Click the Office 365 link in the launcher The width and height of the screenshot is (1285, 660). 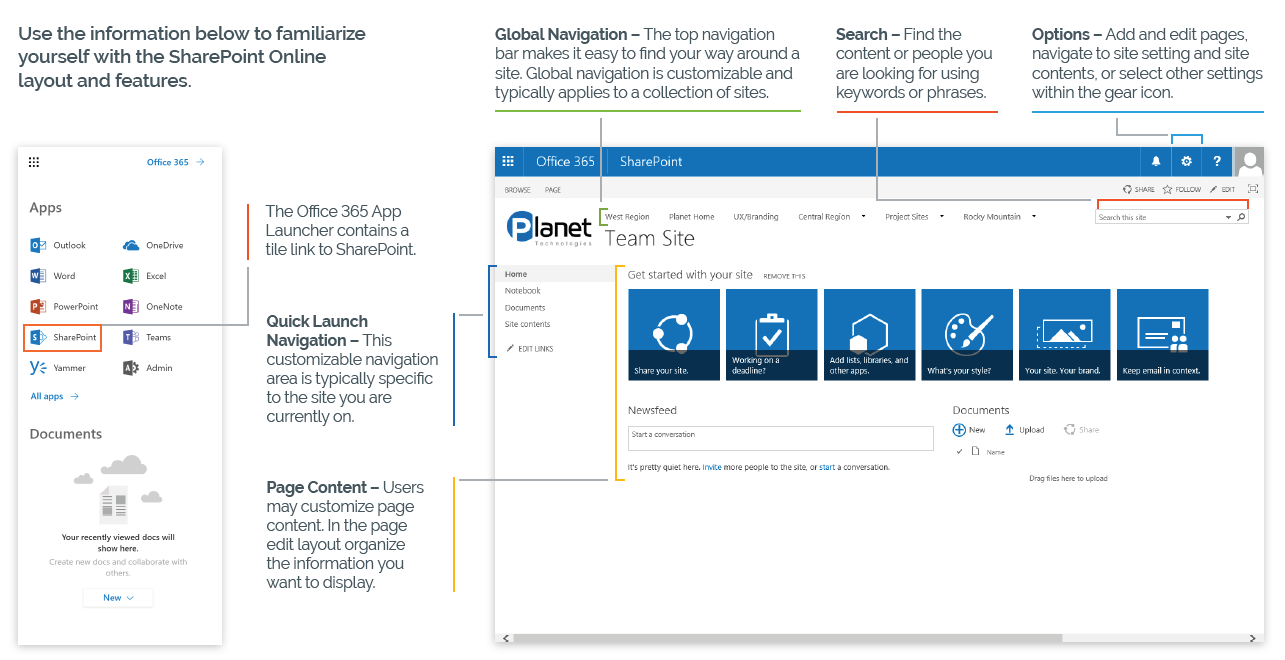[175, 162]
